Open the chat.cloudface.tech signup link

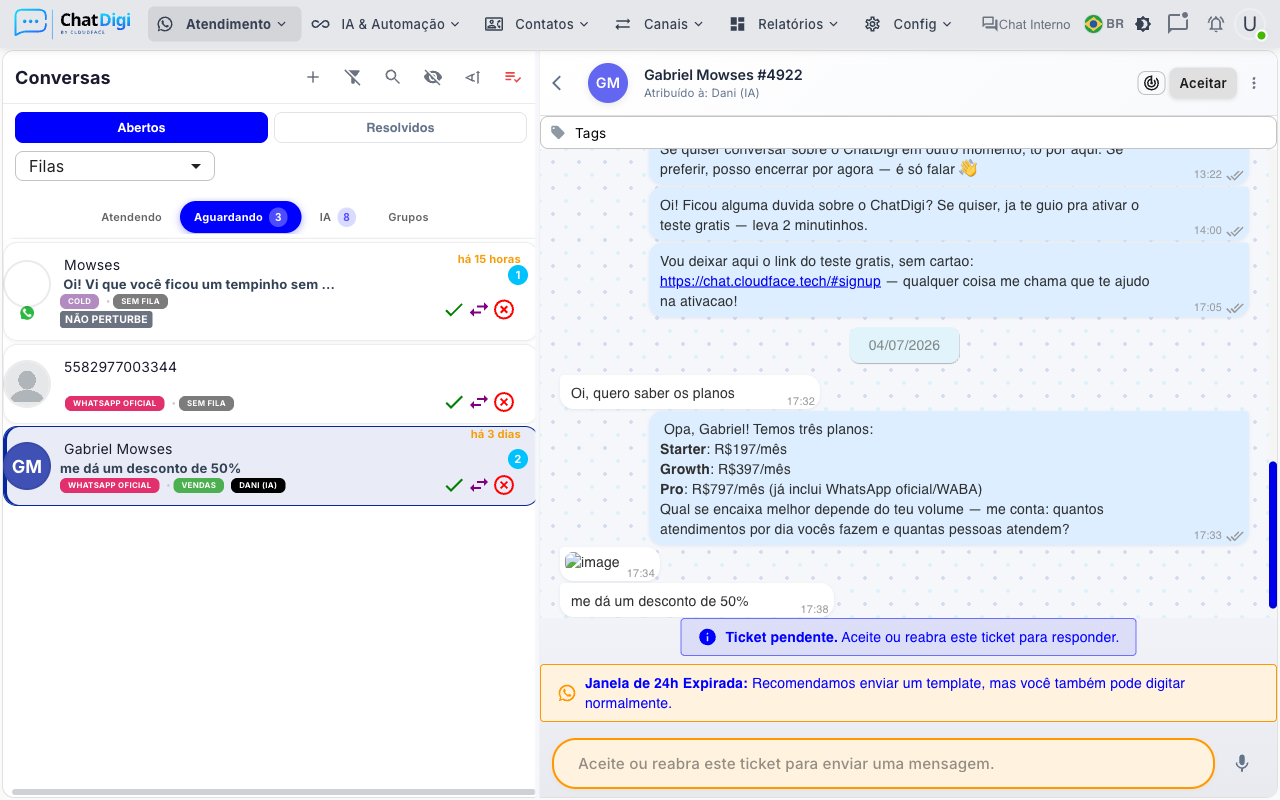(x=770, y=281)
